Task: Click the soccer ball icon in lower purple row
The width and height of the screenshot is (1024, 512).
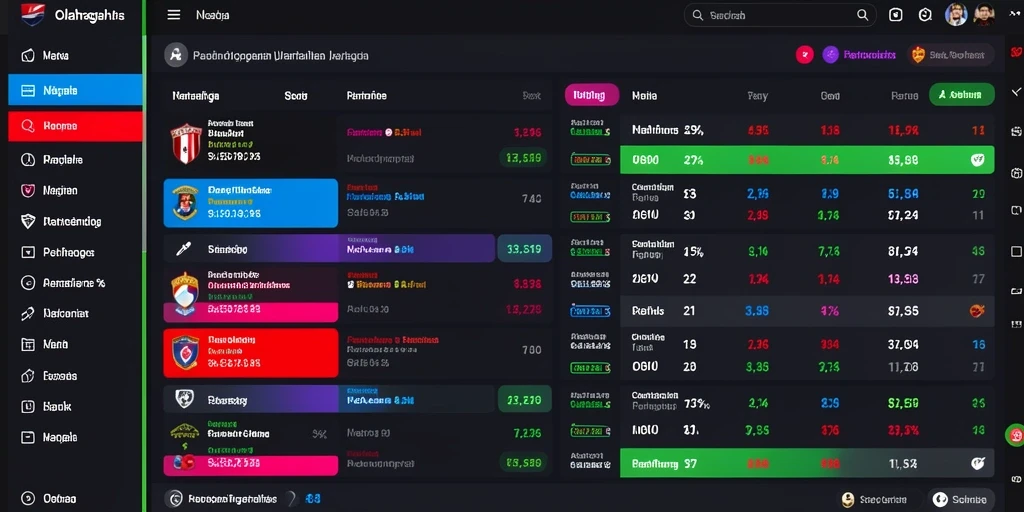Action: point(185,398)
